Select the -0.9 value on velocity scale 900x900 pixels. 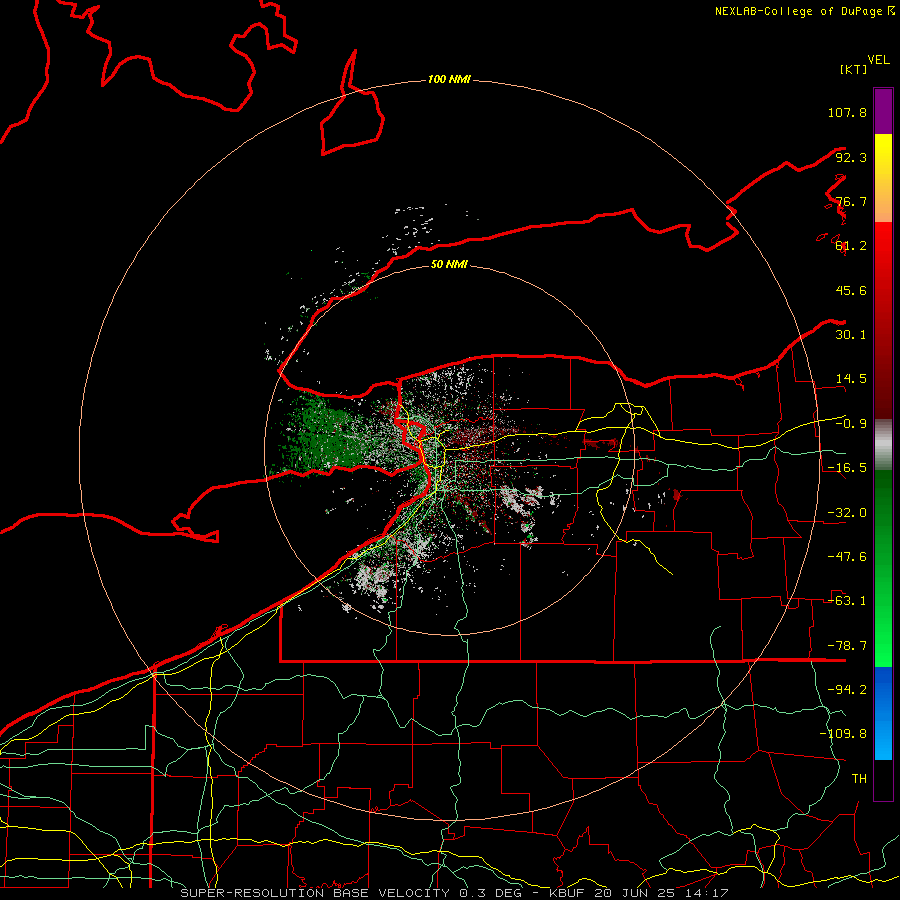pos(851,424)
